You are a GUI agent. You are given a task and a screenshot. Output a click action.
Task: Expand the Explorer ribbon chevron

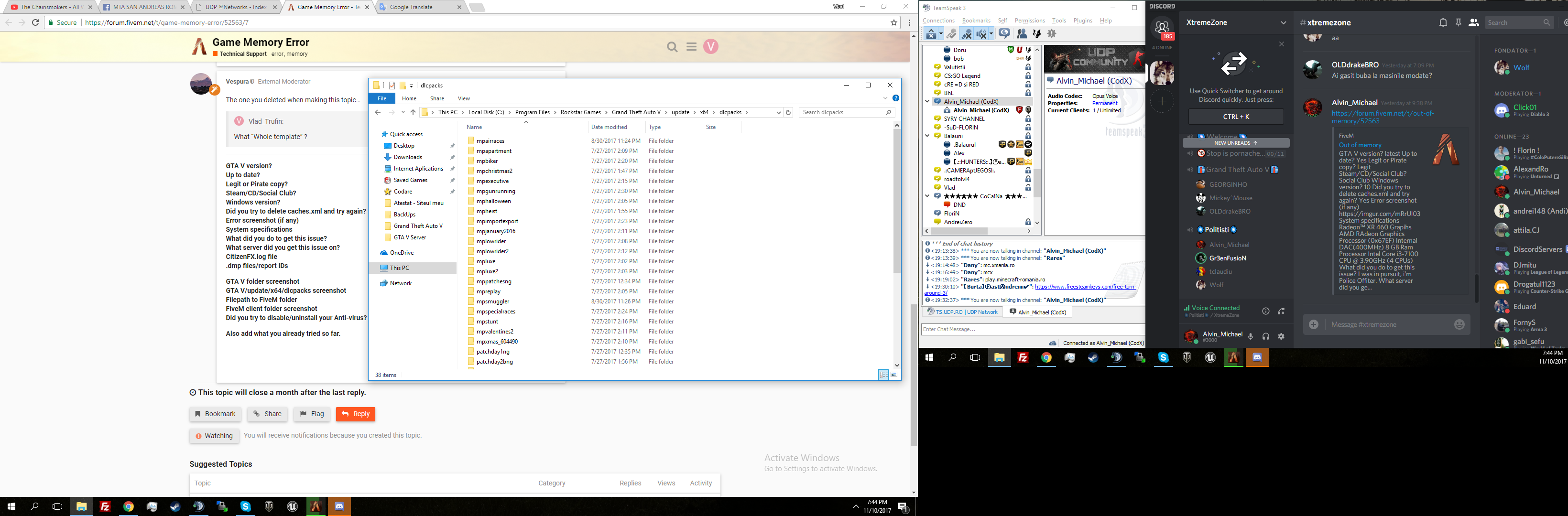885,98
